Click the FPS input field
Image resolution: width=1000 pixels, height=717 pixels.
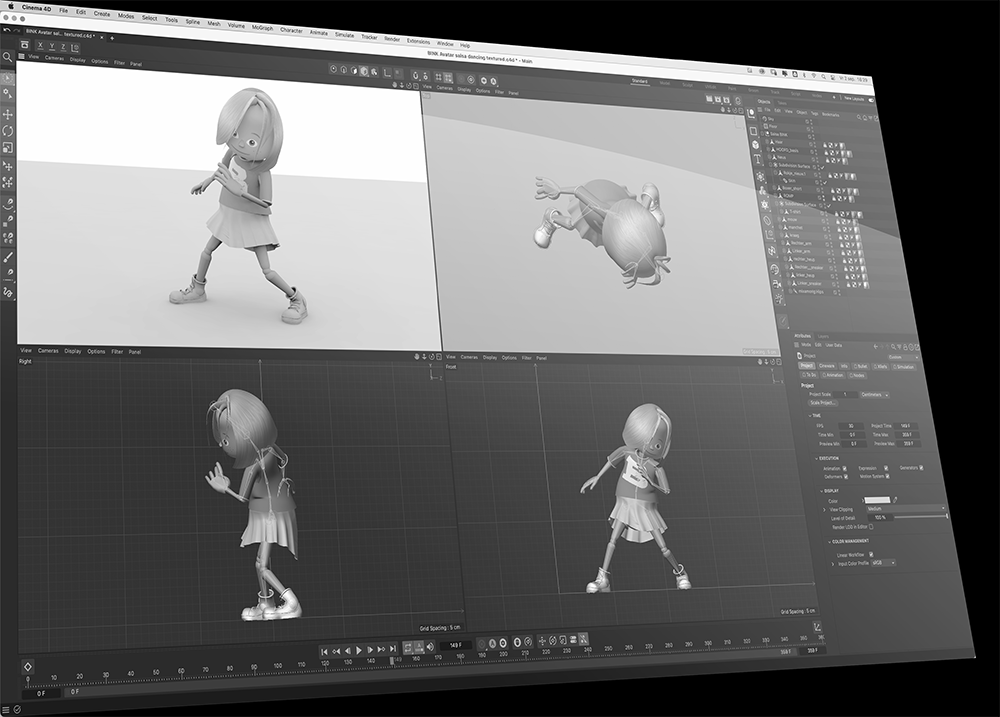point(851,426)
